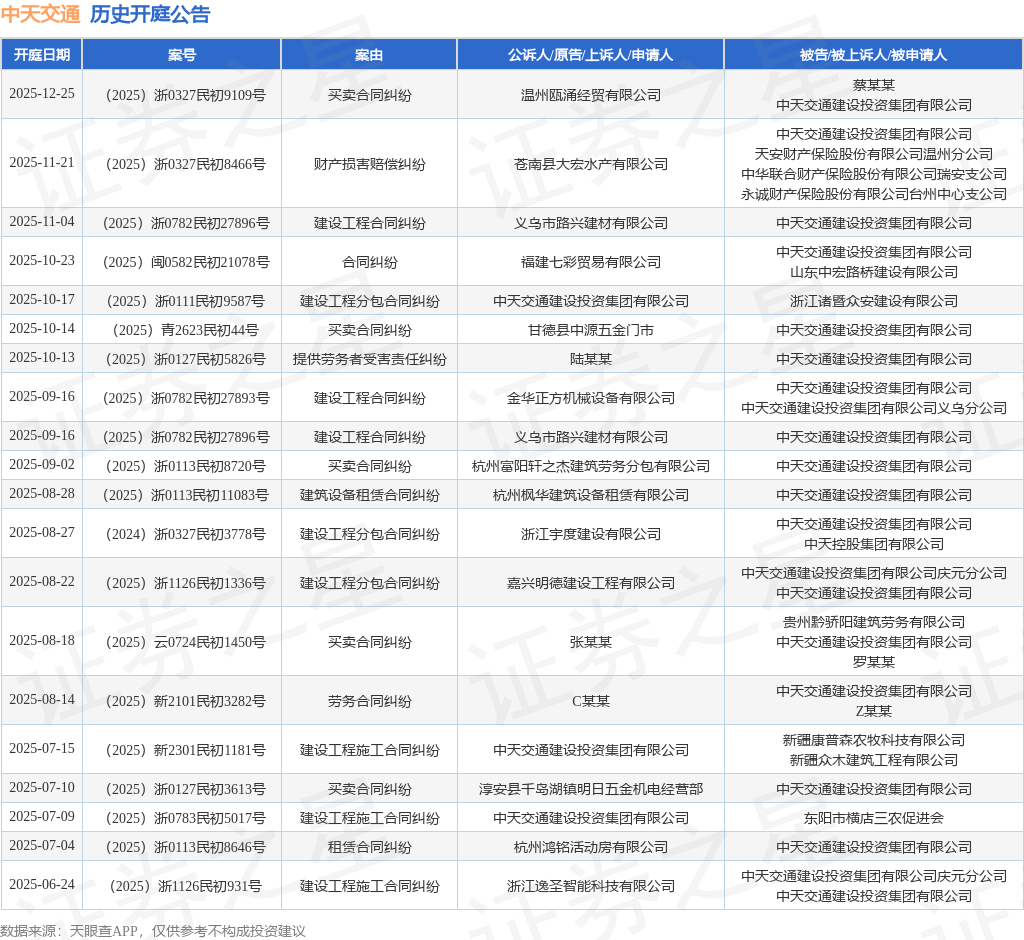
Task: Click defendant 中天控股集团有限公司
Action: 873,544
